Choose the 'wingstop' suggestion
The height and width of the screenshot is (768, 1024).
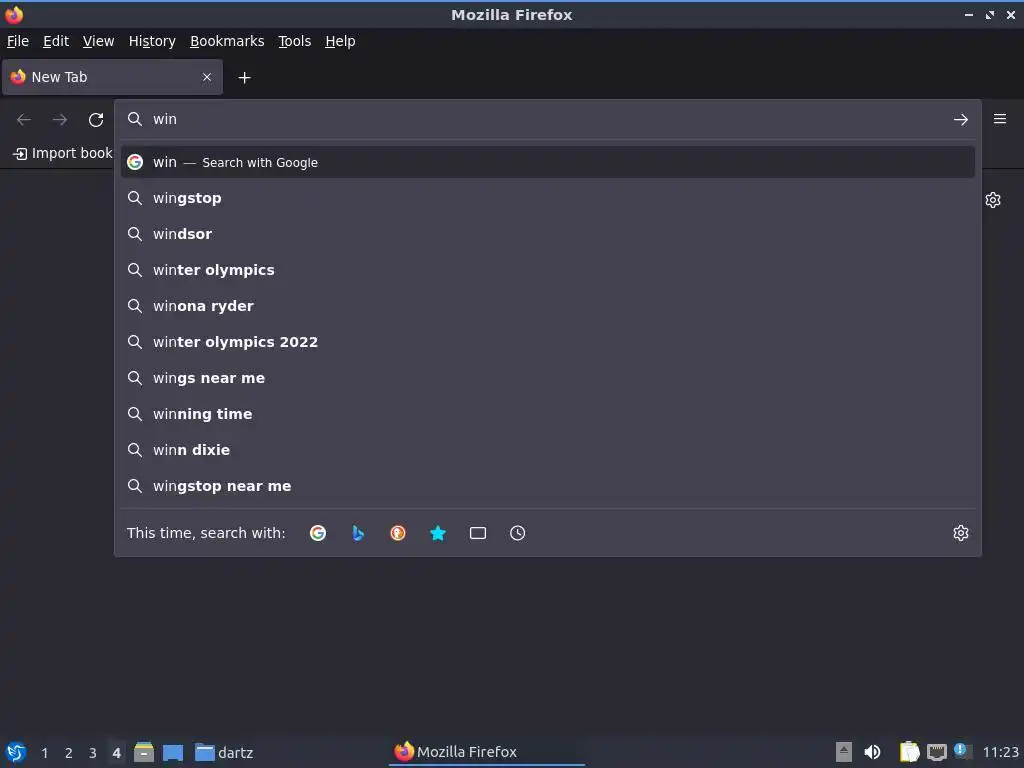[547, 198]
